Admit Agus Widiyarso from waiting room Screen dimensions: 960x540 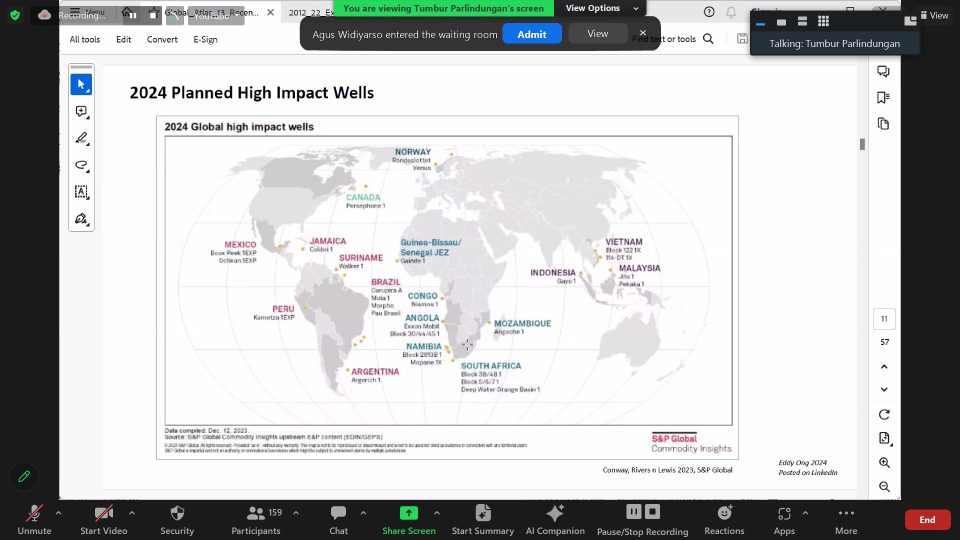click(532, 34)
